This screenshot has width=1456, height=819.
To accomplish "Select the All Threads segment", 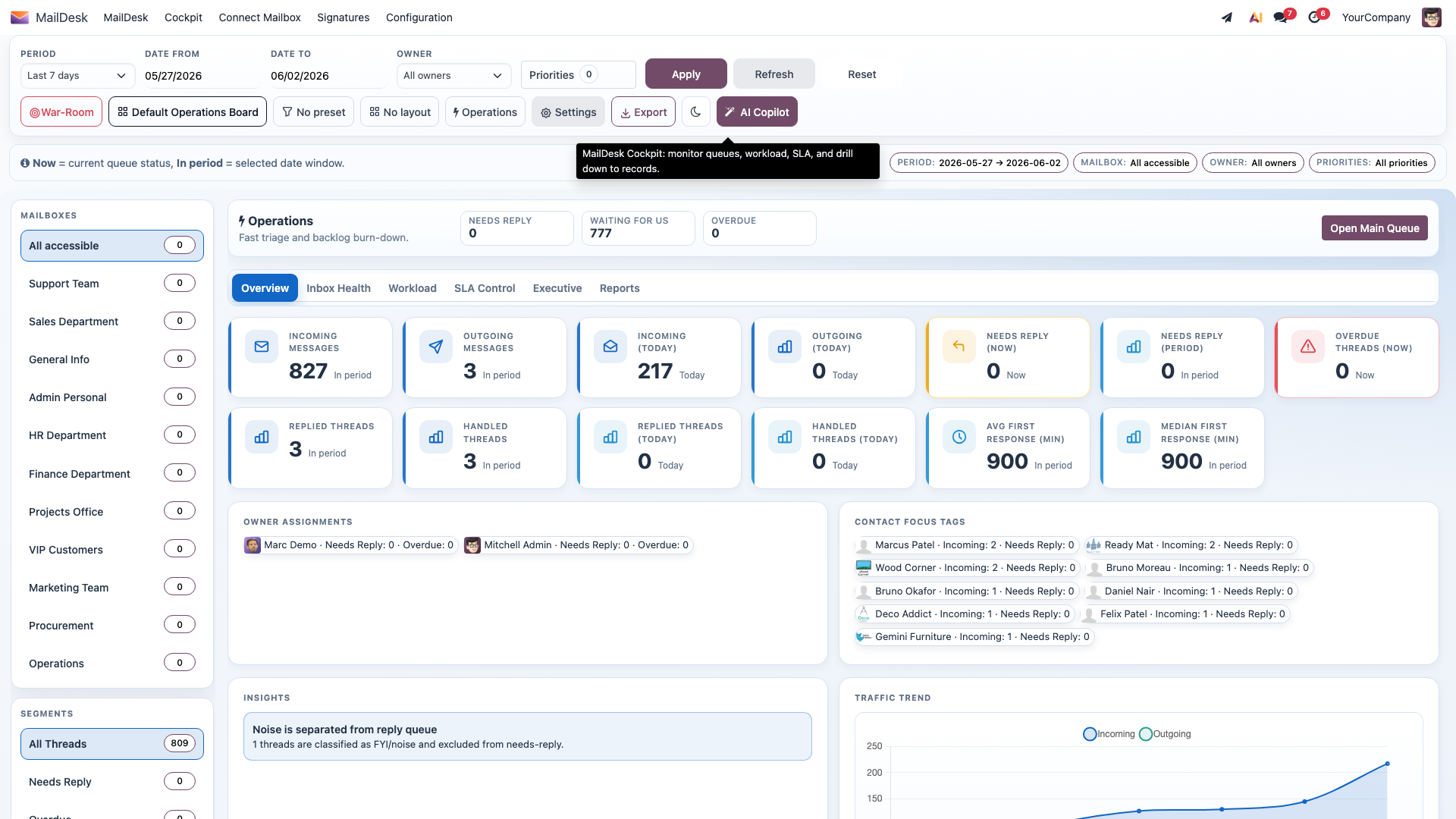I will (x=112, y=744).
